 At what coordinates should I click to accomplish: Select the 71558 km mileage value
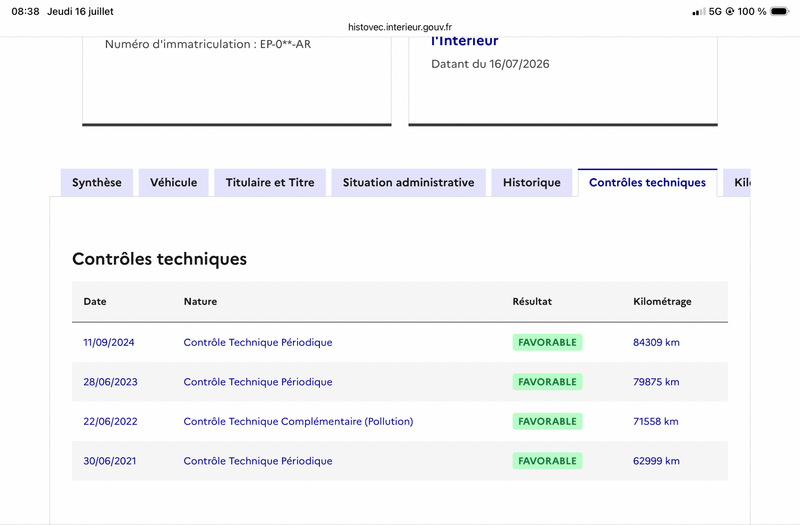pos(656,421)
